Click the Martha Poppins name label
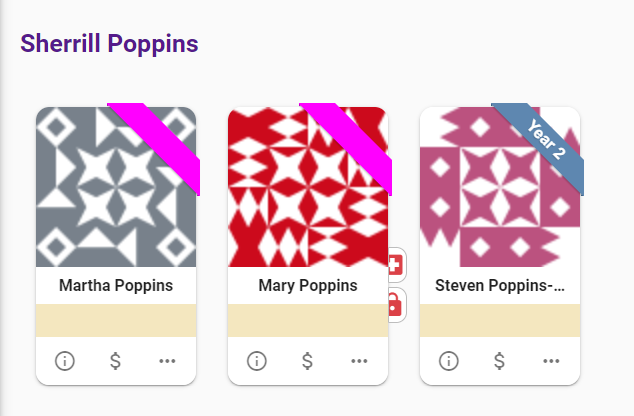The image size is (634, 416). pos(116,286)
